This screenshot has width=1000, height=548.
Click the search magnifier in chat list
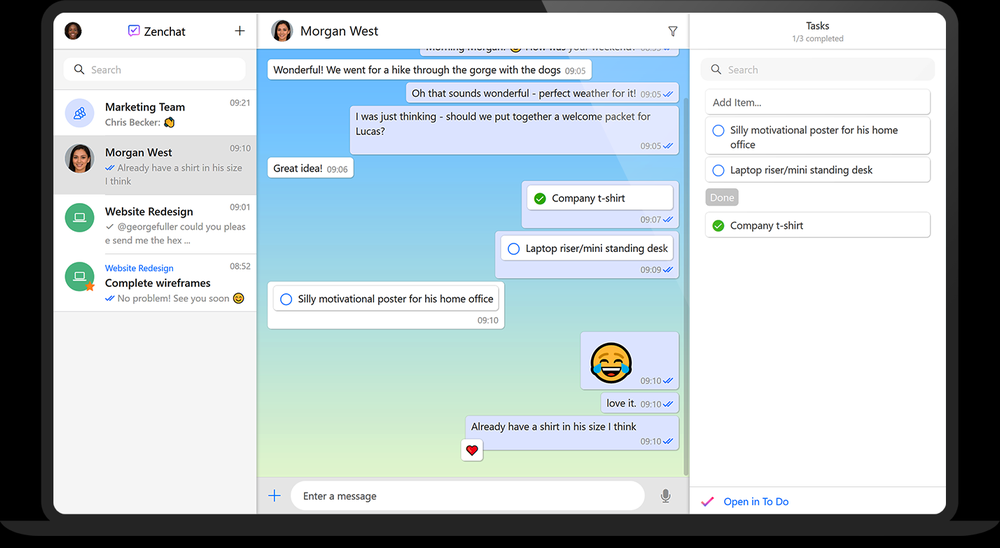click(x=79, y=70)
